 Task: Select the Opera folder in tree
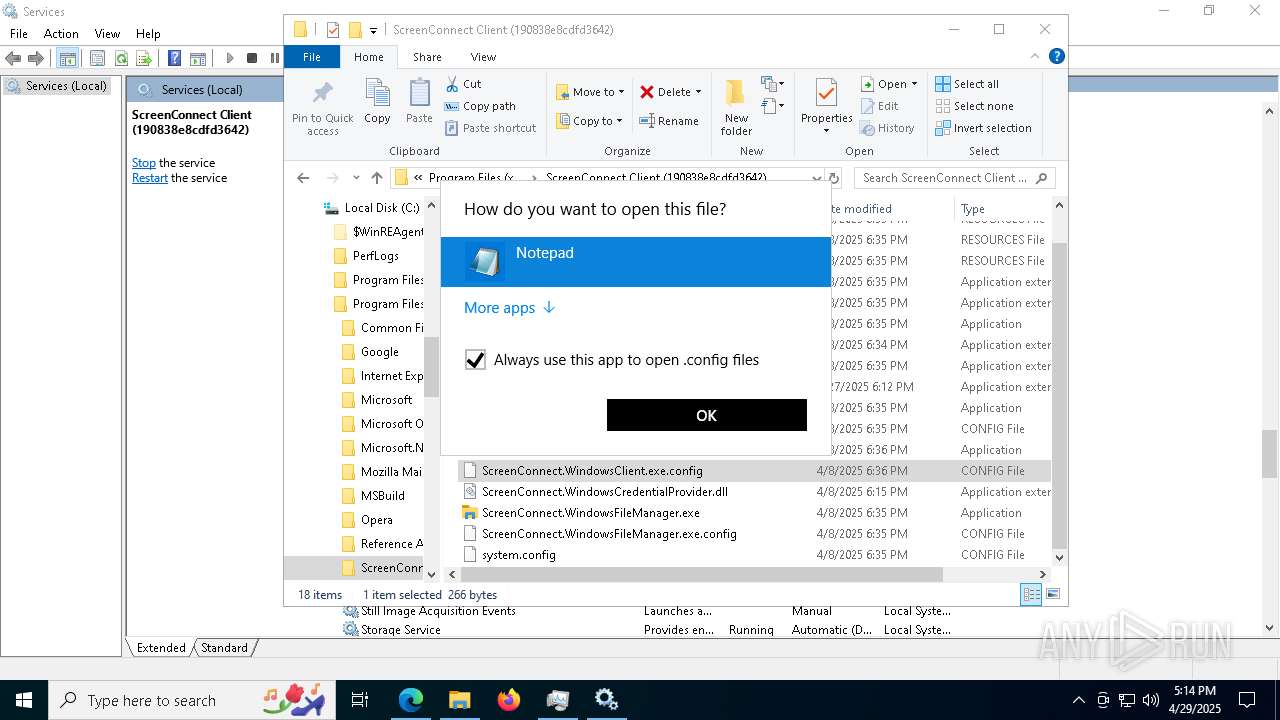pos(367,520)
